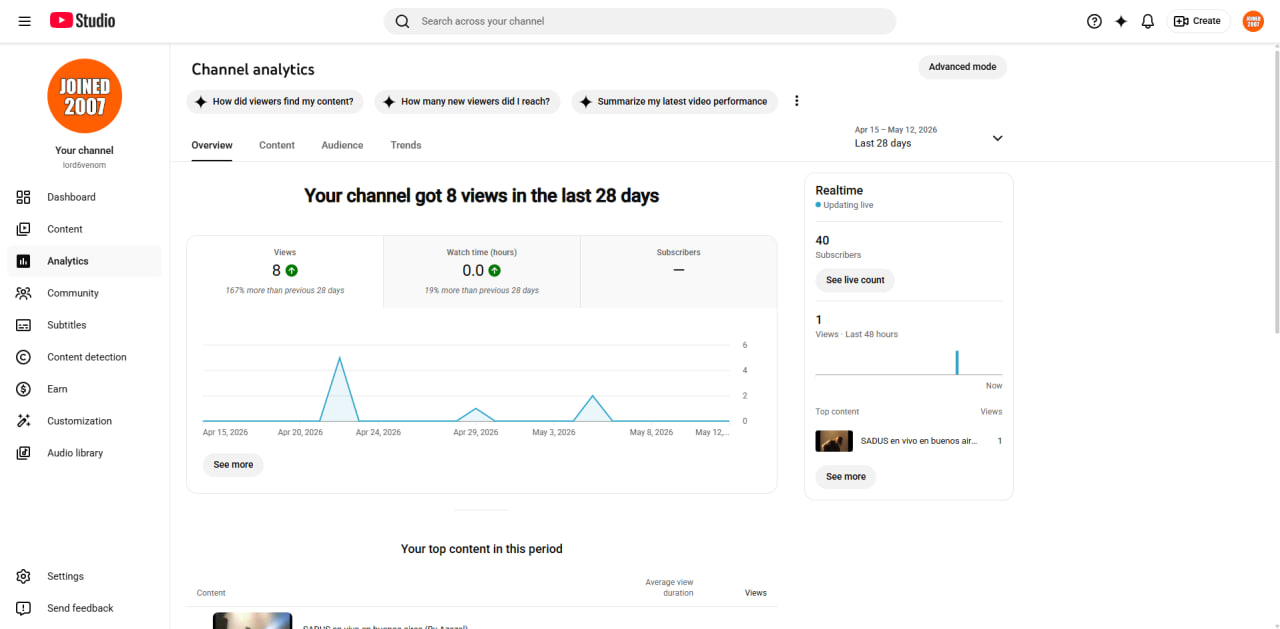
Task: Click See live count button
Action: click(855, 280)
